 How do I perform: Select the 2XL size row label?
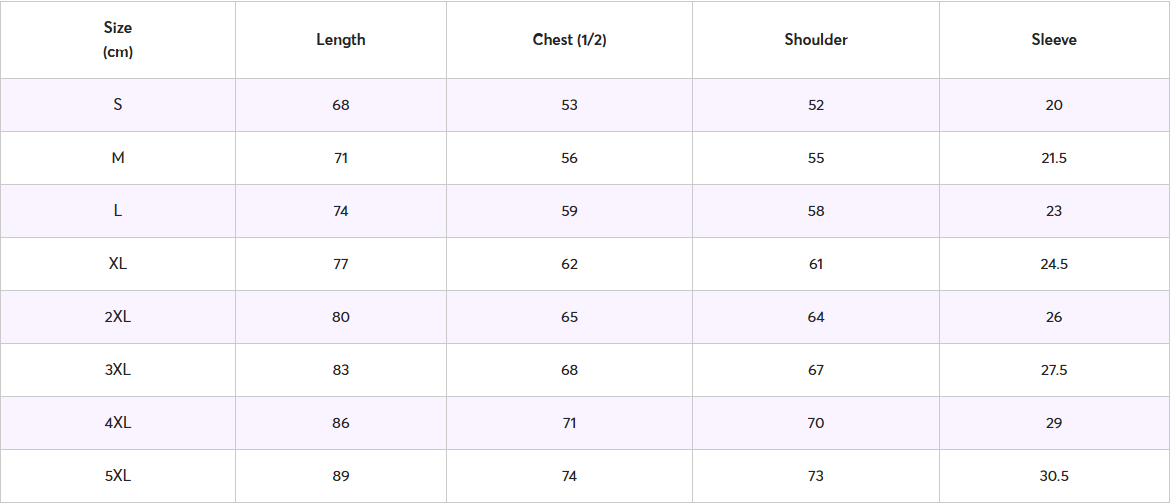pyautogui.click(x=118, y=317)
